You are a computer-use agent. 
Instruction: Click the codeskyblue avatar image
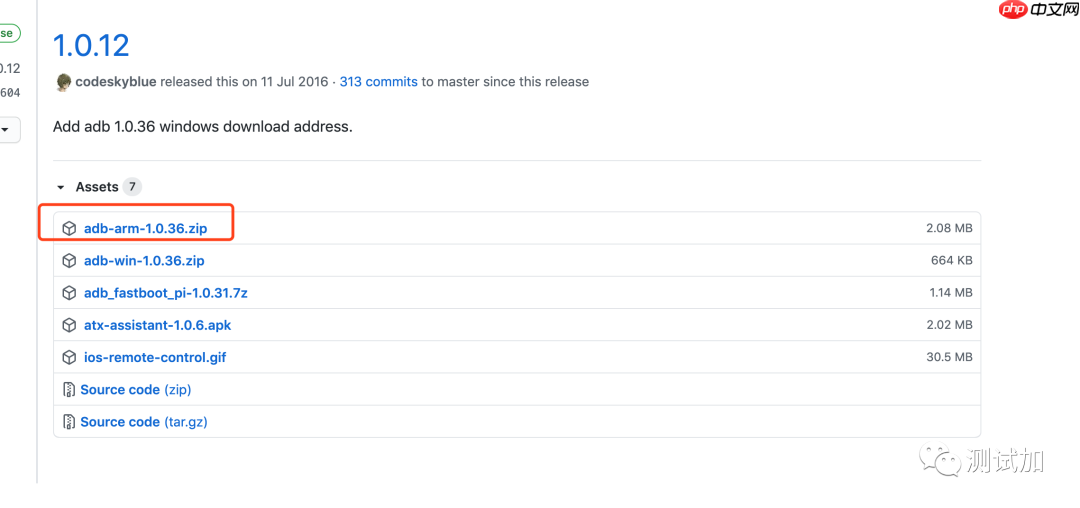(x=64, y=82)
